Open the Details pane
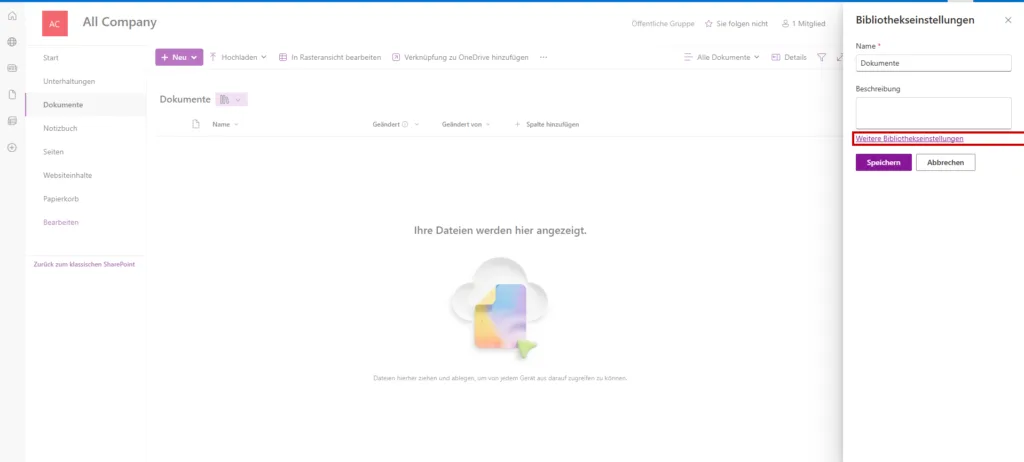Screen dimensions: 1024x462 (x=789, y=57)
